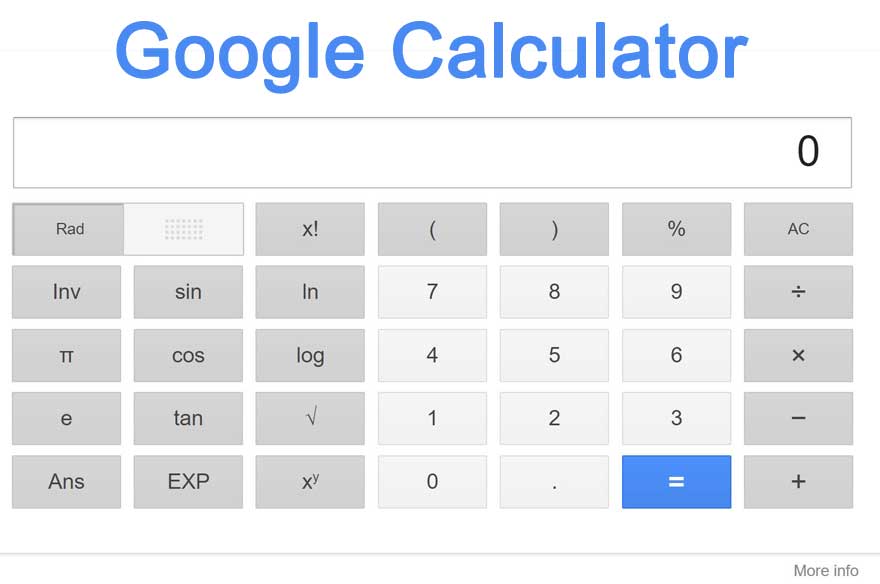880x584 pixels.
Task: Open the More info link
Action: (825, 570)
